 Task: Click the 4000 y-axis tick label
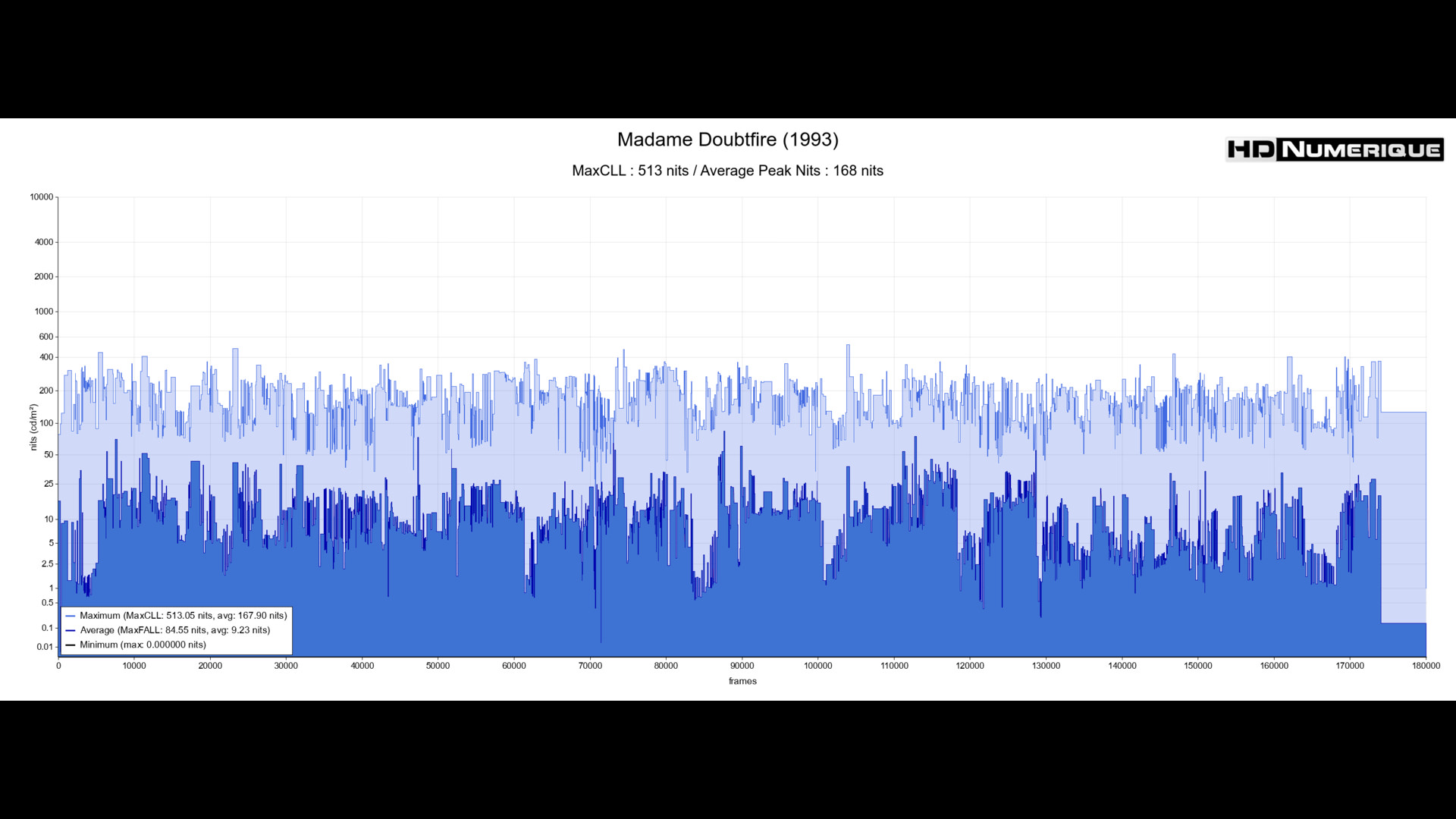click(x=44, y=243)
